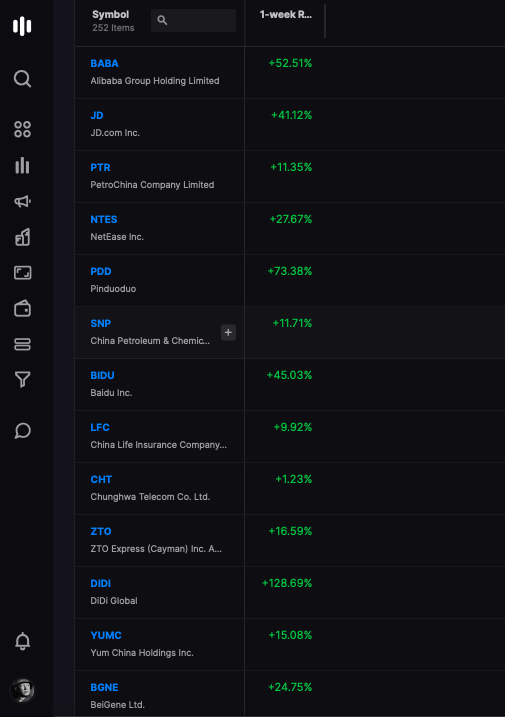Click the app logo icon in the sidebar
505x717 pixels.
(22, 26)
